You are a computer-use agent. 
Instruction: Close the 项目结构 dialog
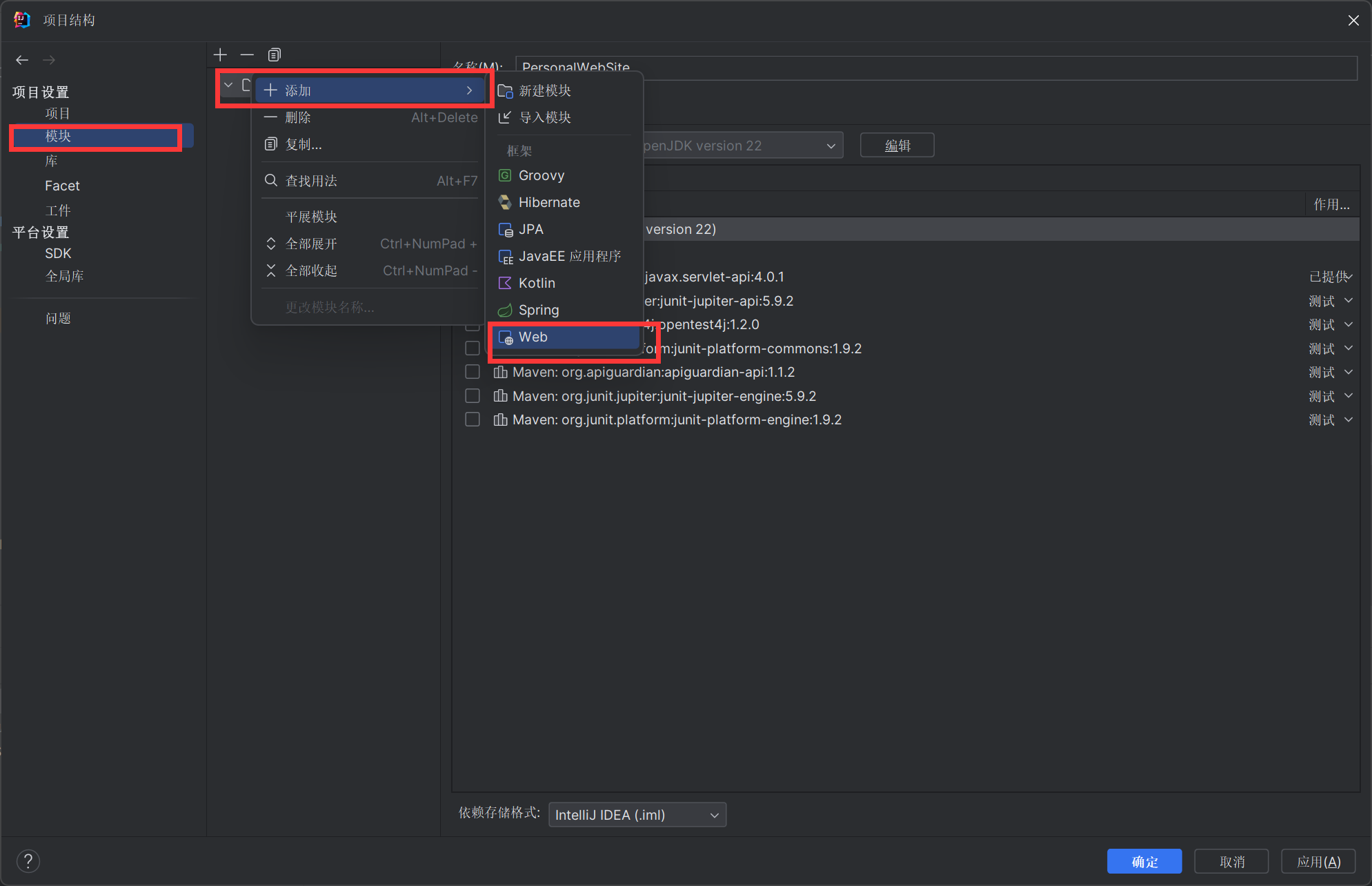1353,20
